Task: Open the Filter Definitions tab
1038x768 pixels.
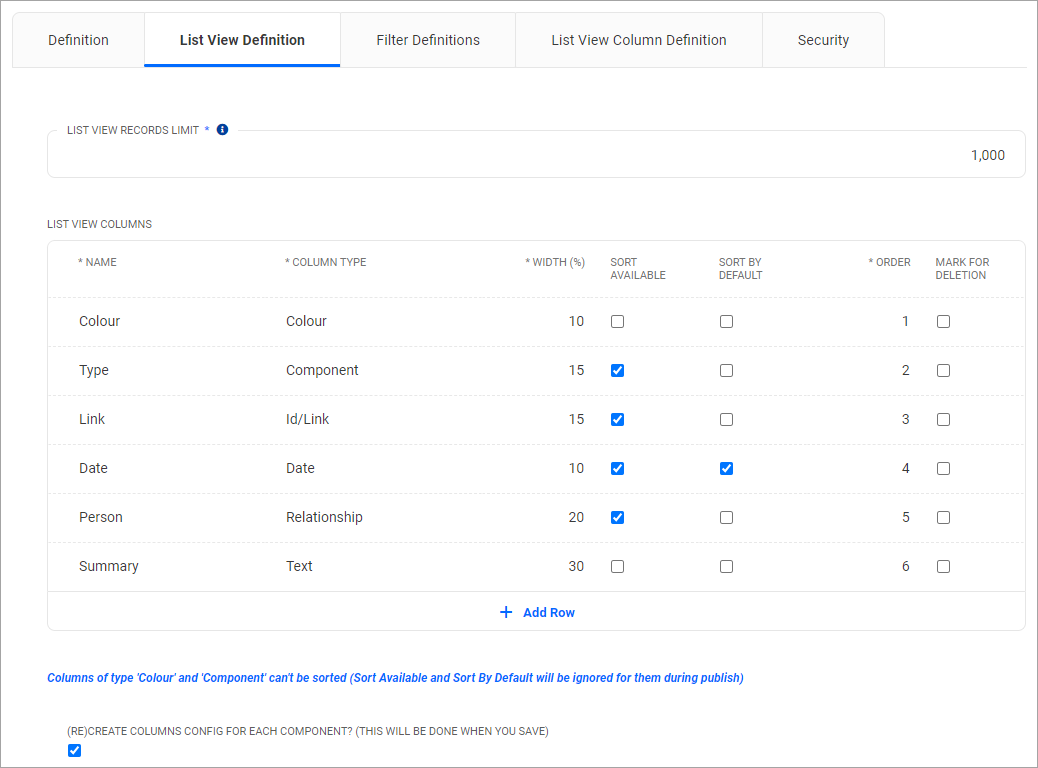Action: click(x=427, y=40)
